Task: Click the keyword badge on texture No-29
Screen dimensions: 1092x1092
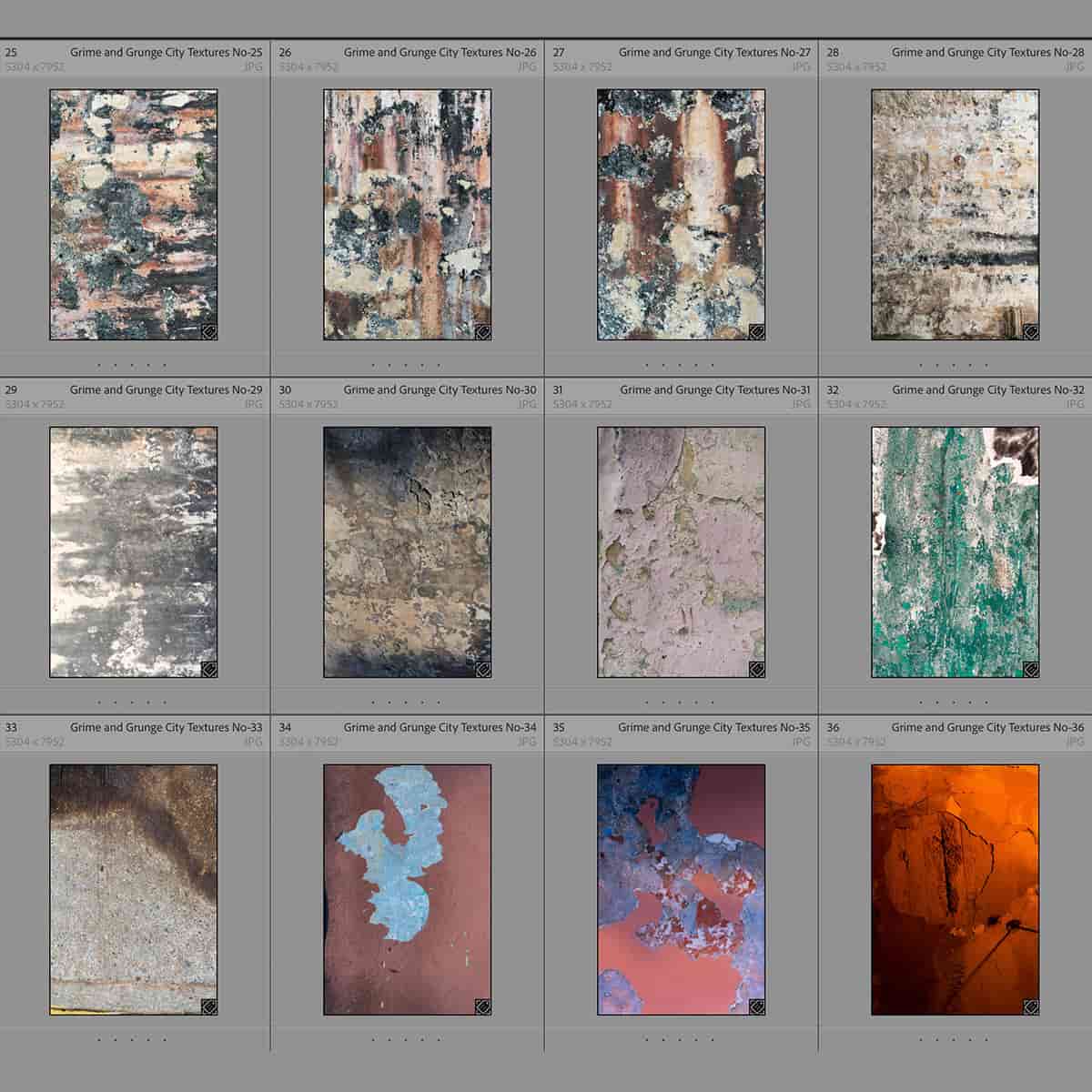Action: click(210, 668)
